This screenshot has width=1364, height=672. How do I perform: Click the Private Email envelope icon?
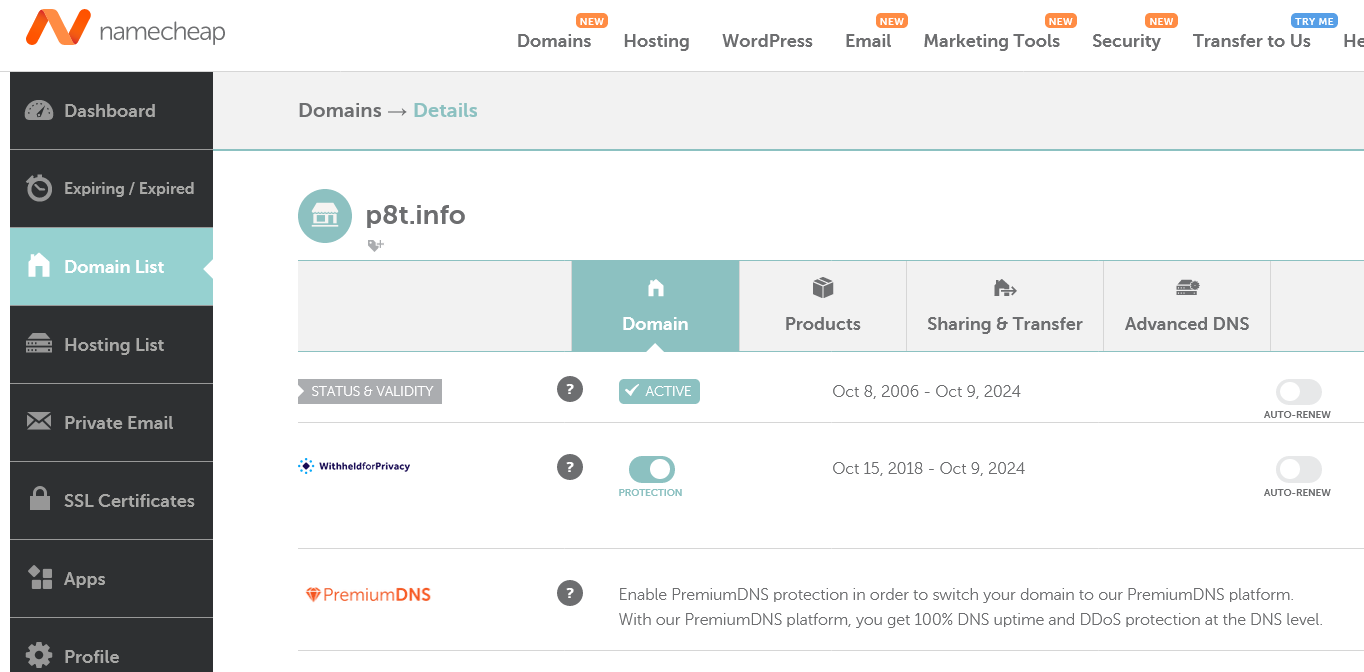click(x=38, y=422)
